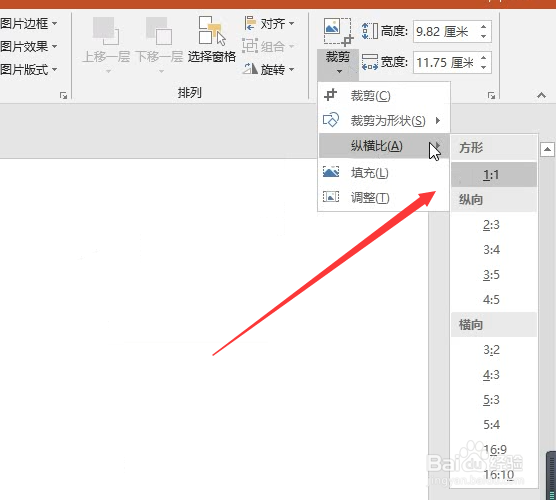Viewport: 556px width, 500px height.
Task: Click the scroll up arrow of the slide area
Action: pyautogui.click(x=547, y=149)
